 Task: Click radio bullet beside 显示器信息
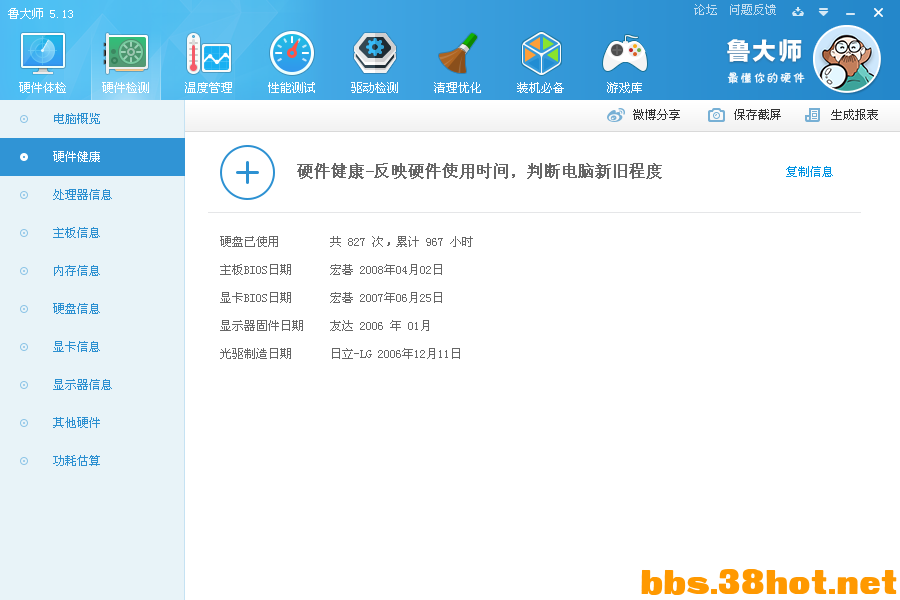[x=24, y=385]
